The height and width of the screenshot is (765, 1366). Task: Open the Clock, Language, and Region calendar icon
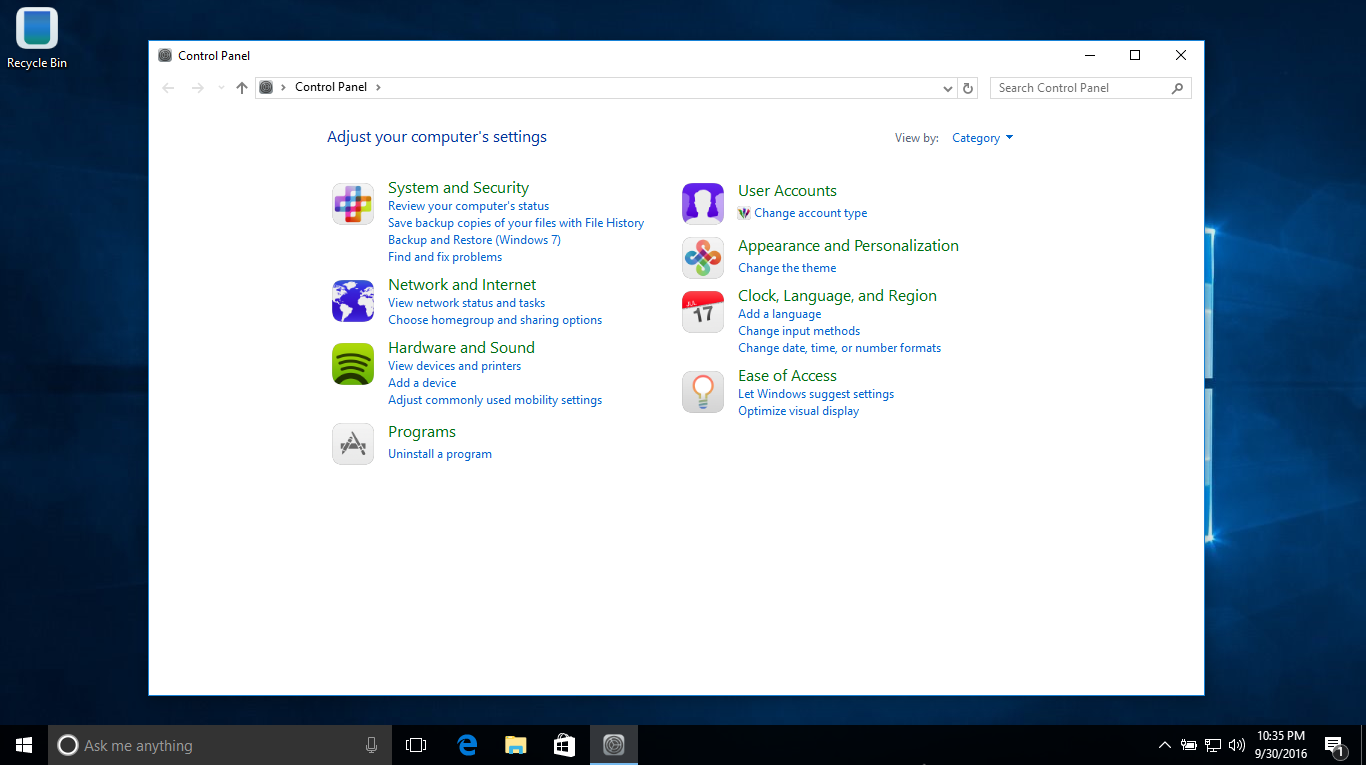(x=702, y=311)
